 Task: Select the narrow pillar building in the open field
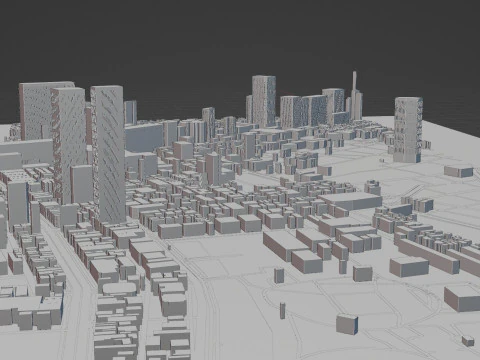click(283, 311)
